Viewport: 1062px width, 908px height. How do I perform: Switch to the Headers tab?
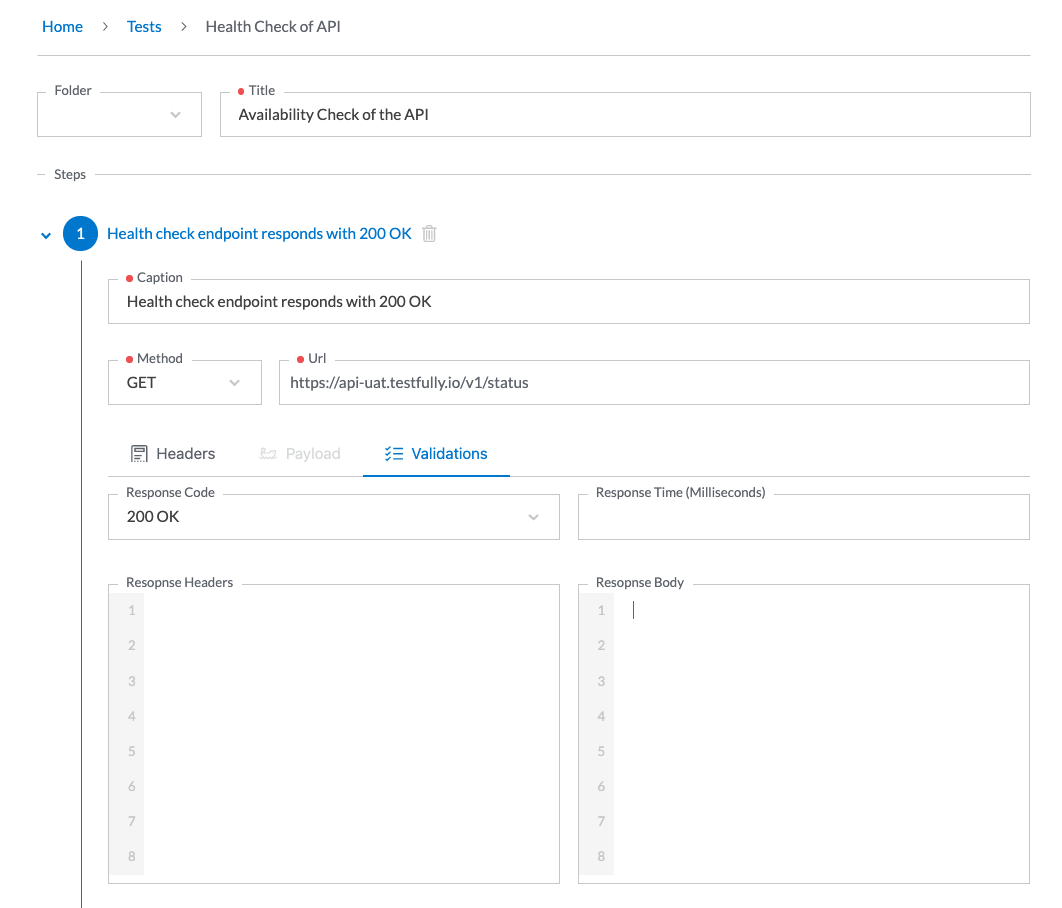[x=173, y=454]
